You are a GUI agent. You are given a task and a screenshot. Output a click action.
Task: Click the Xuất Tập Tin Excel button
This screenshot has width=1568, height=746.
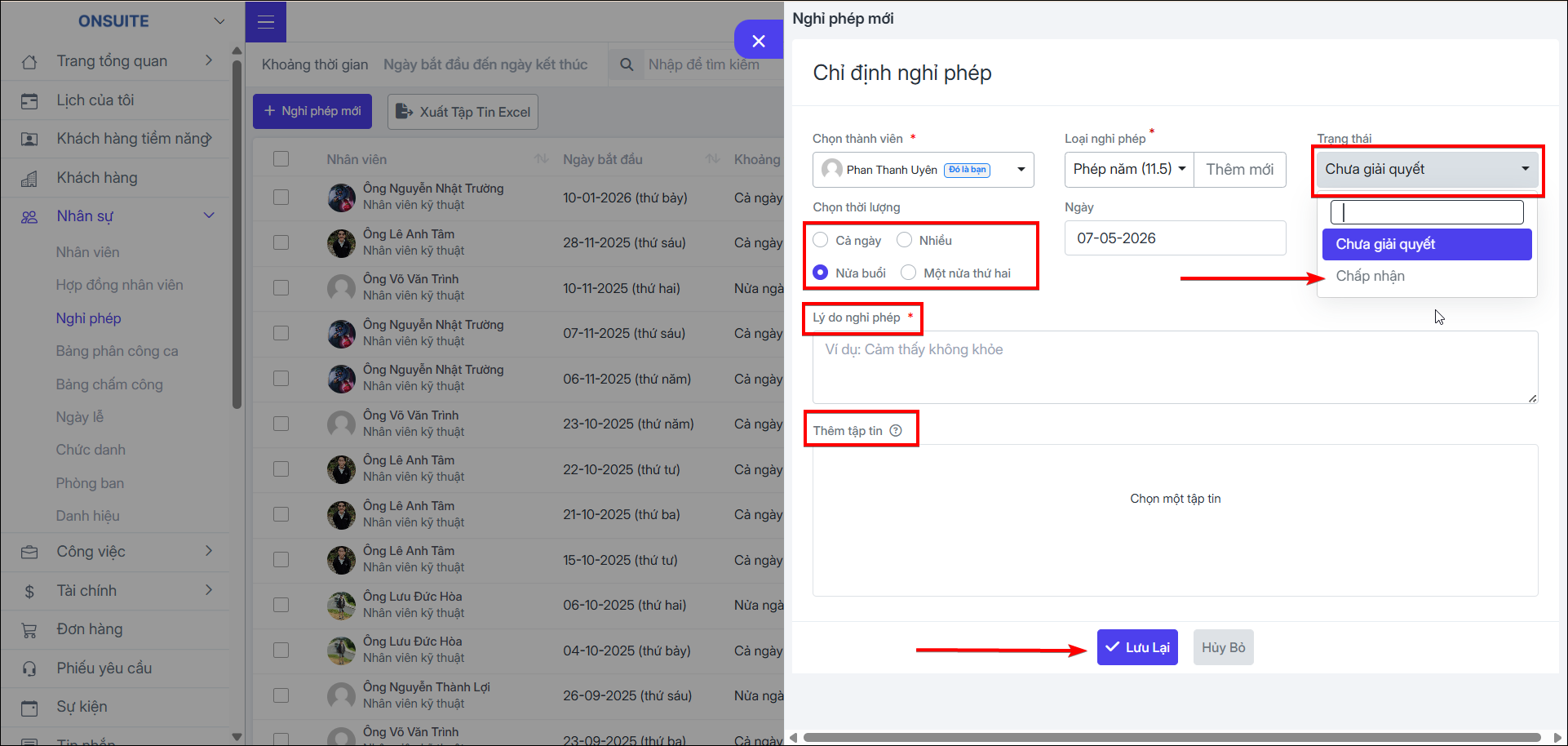(463, 112)
